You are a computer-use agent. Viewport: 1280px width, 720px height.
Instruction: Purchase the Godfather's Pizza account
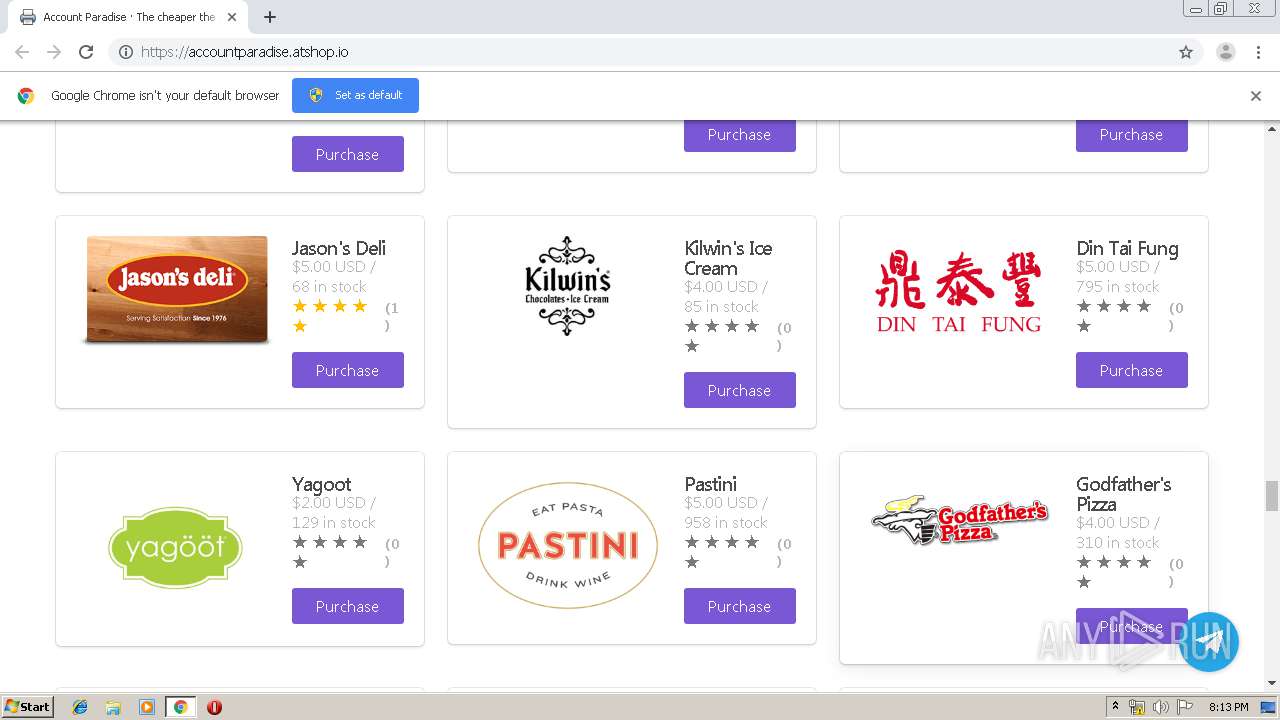(x=1132, y=626)
